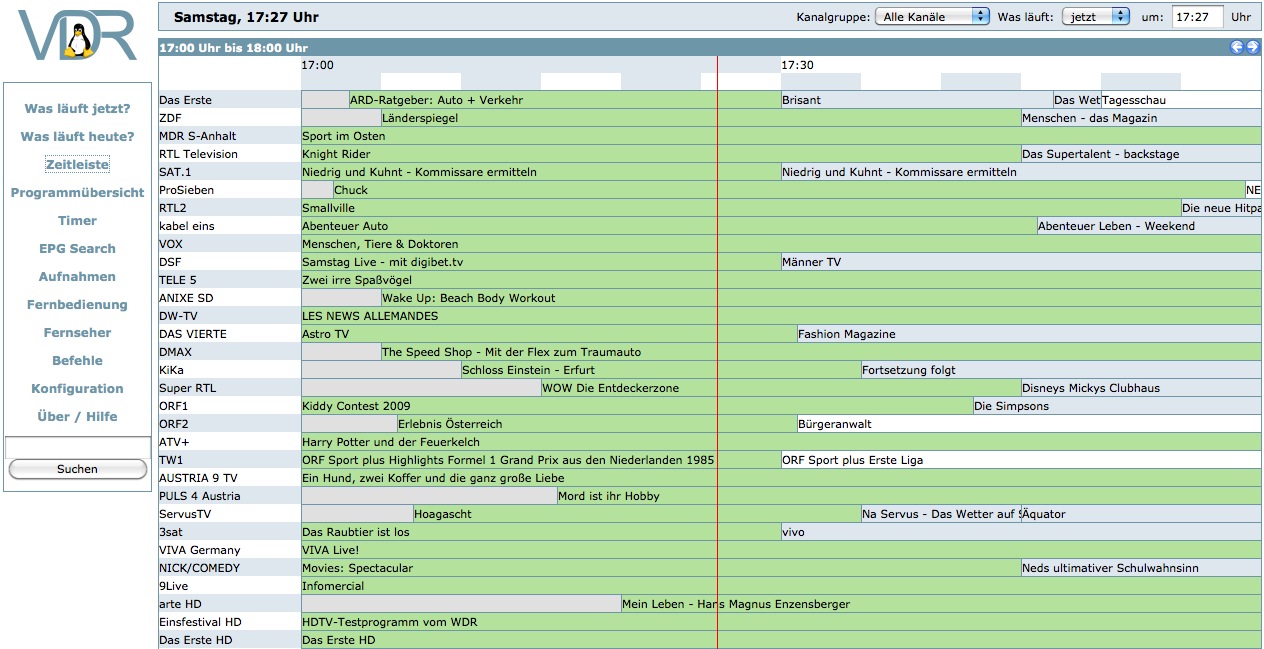
Task: Select Mord ist ihr Hobby
Action: click(909, 496)
